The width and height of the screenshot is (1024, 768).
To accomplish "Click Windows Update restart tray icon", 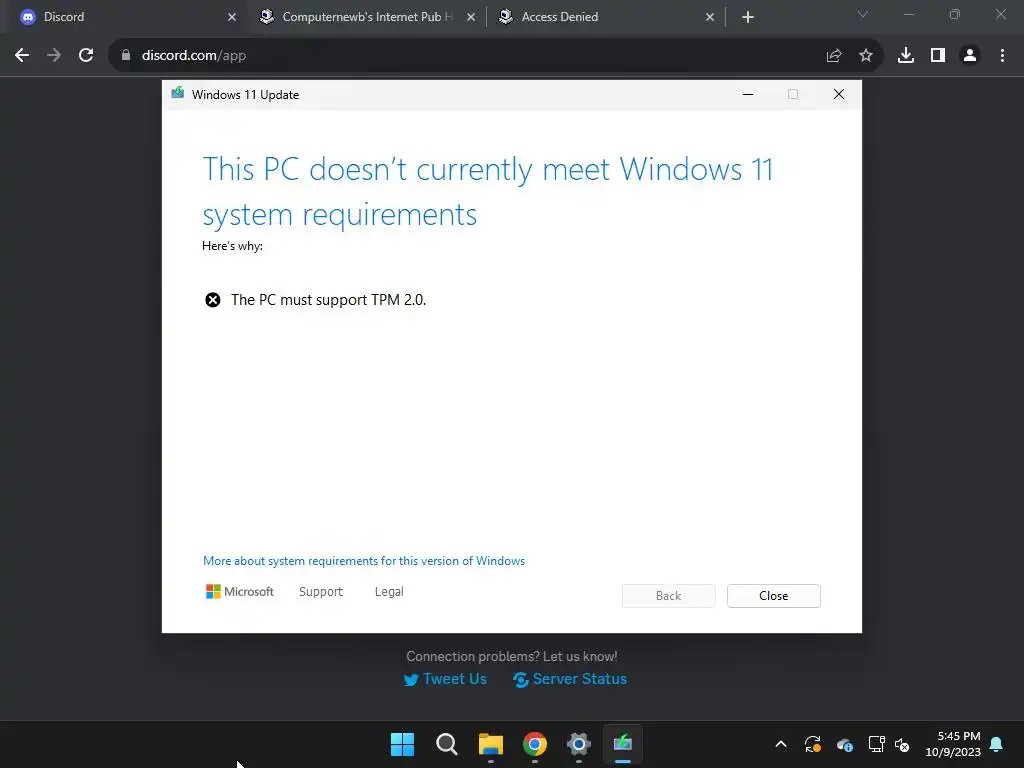I will (812, 744).
